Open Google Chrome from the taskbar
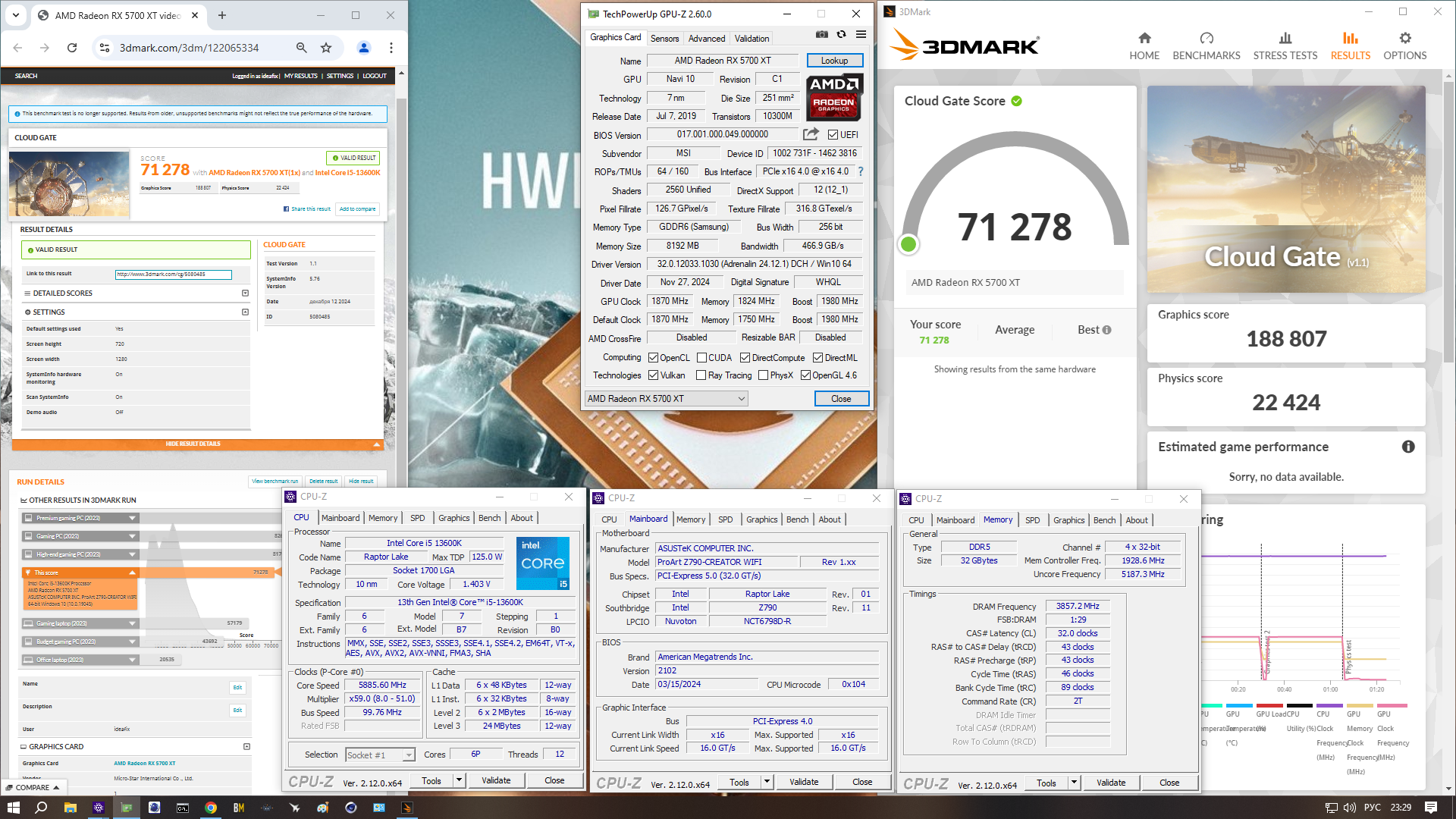This screenshot has width=1456, height=819. point(211,808)
